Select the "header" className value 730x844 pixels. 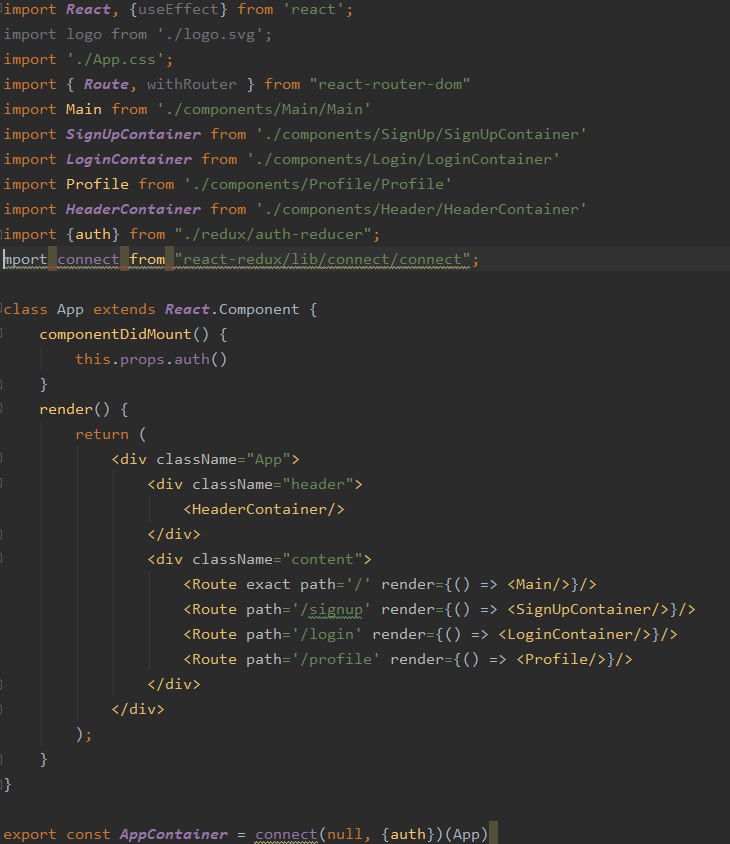coord(318,484)
